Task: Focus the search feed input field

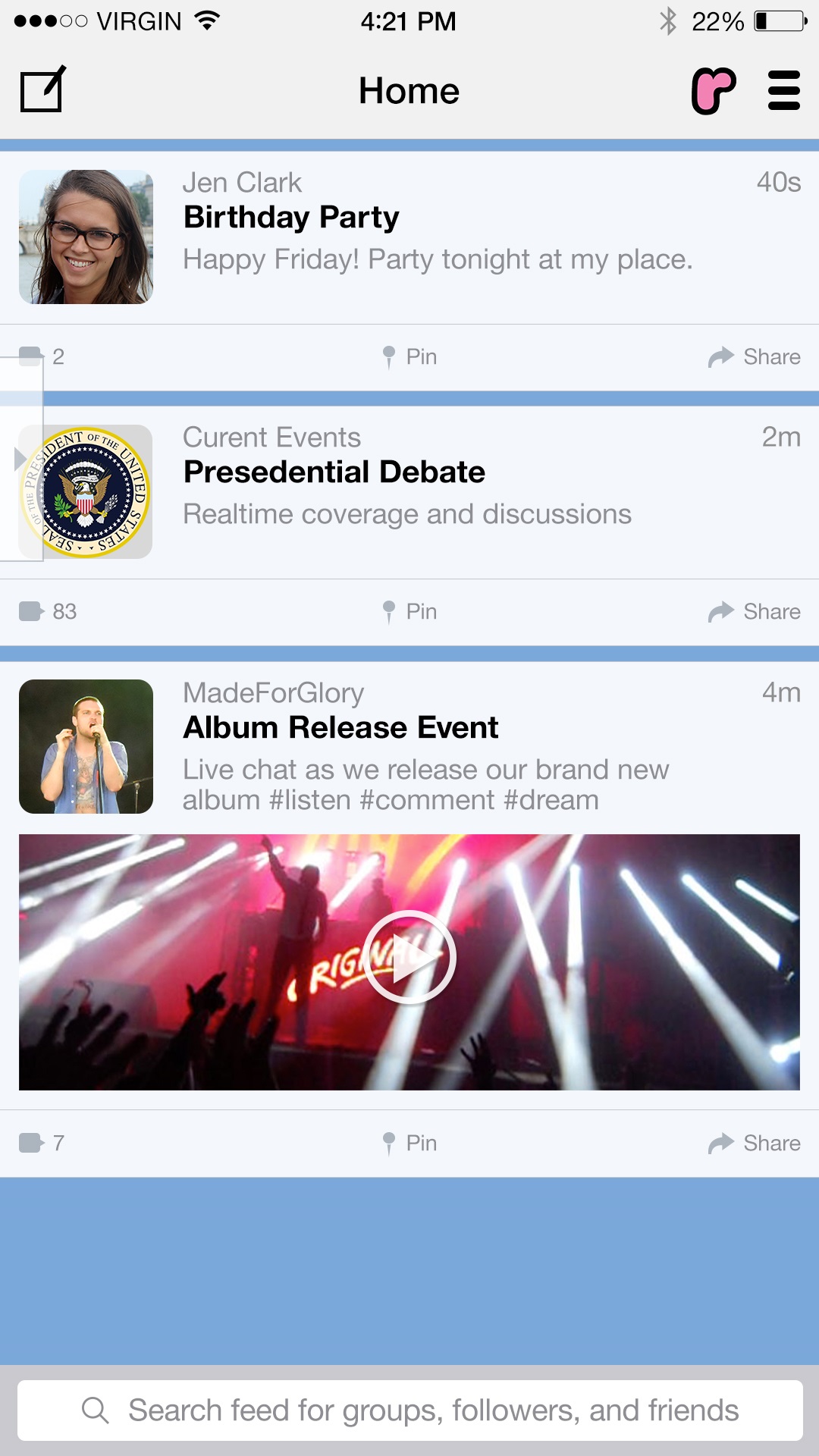Action: coord(409,1410)
